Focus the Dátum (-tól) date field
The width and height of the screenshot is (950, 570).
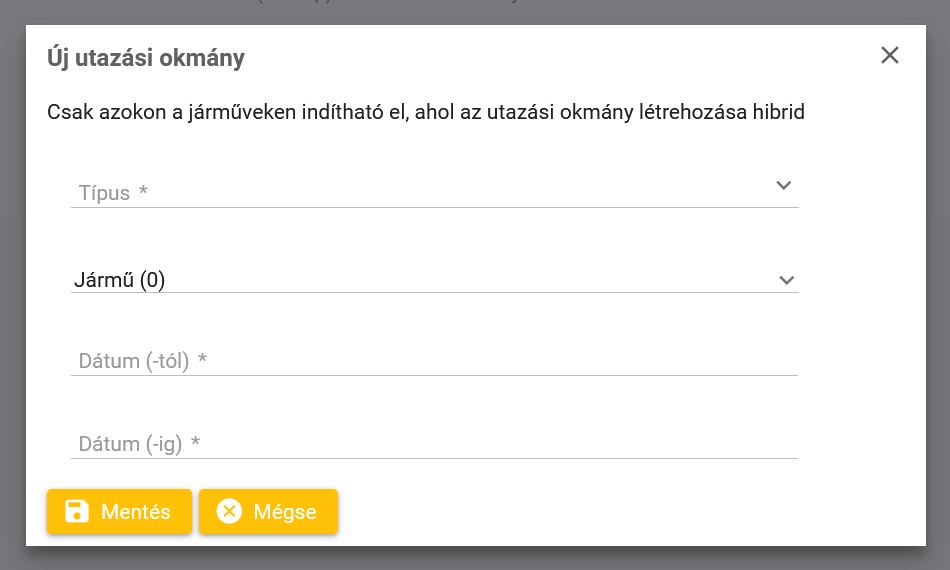[434, 360]
